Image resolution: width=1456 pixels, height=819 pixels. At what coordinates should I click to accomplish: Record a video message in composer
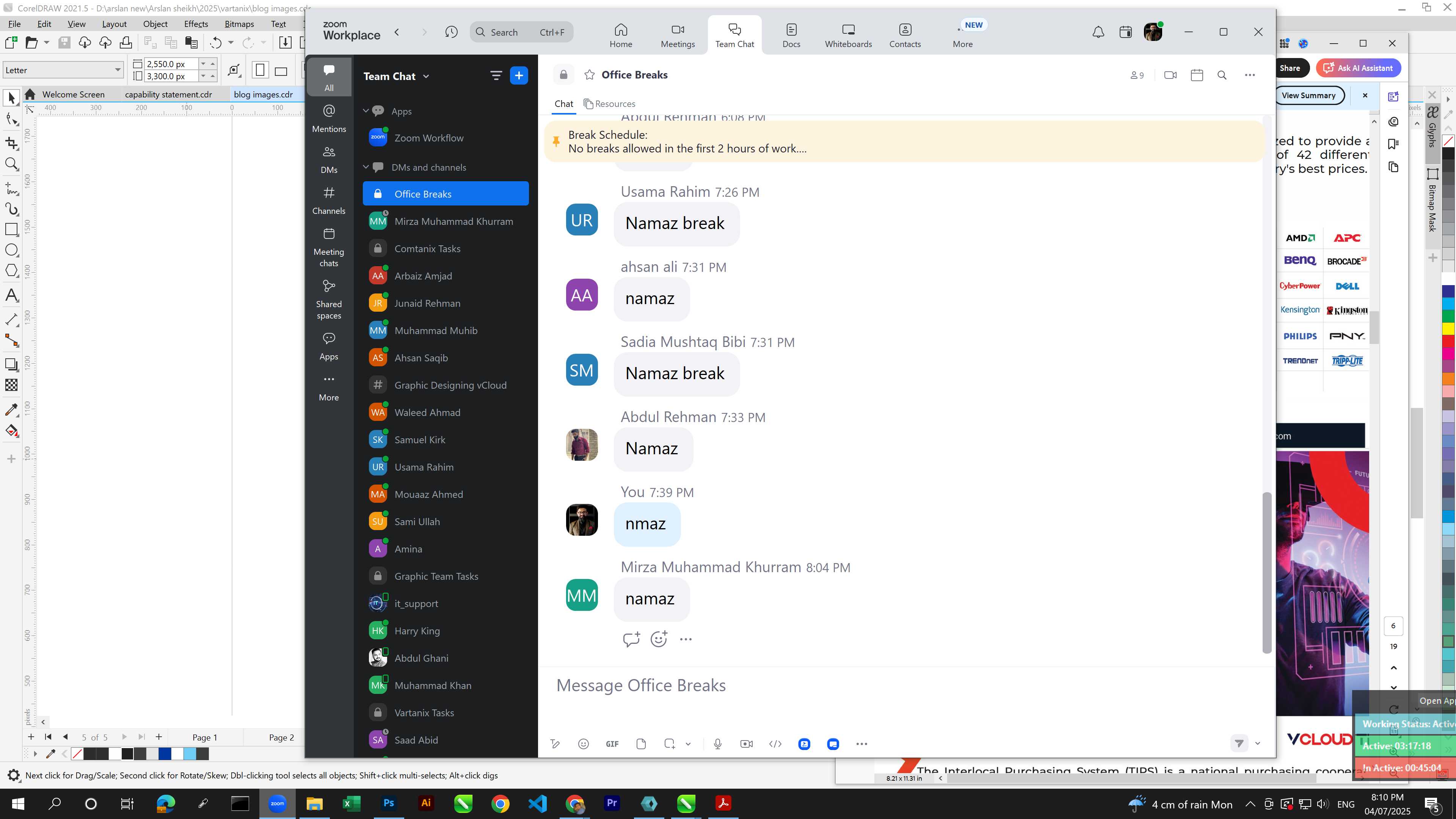(746, 744)
